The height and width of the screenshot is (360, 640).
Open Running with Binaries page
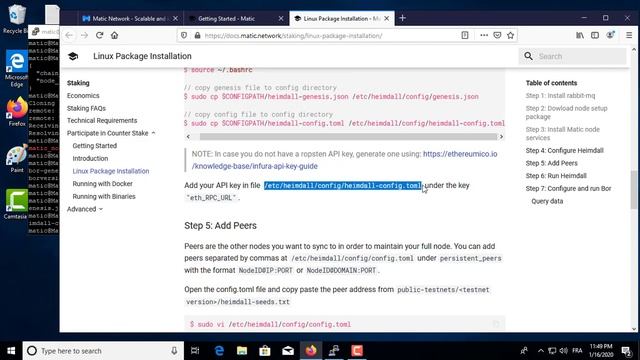click(x=104, y=196)
